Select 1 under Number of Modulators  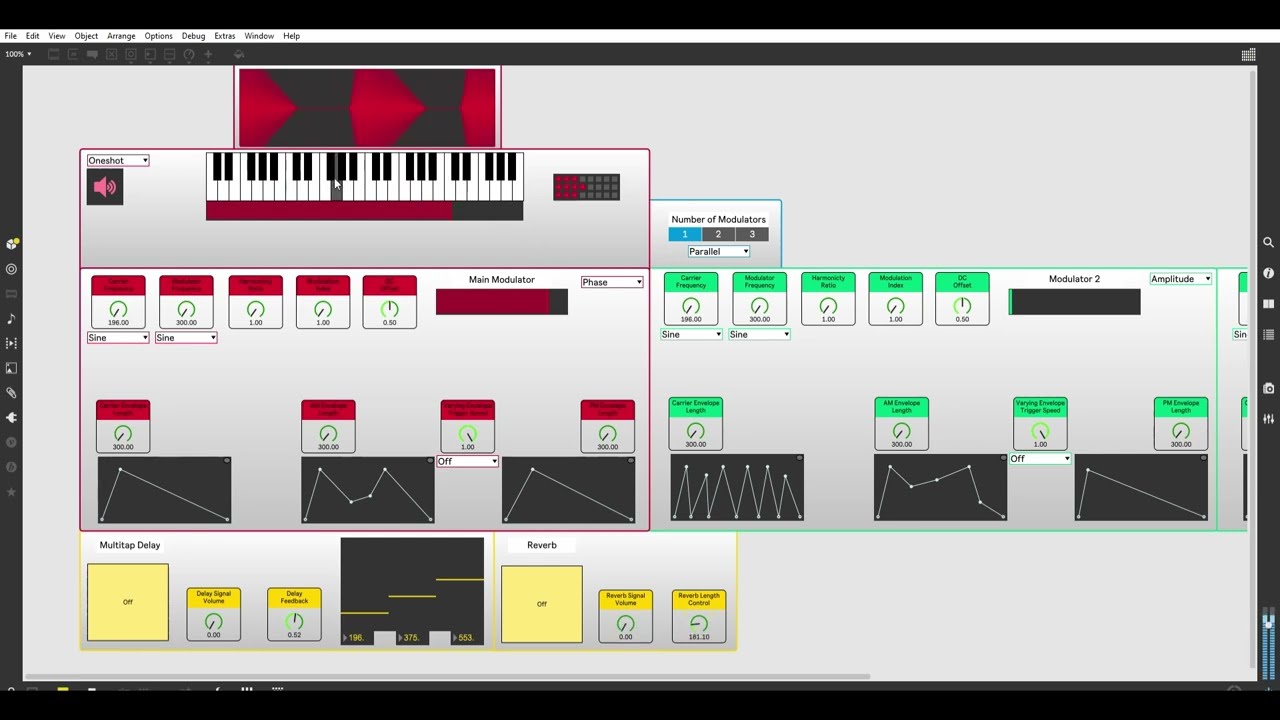point(685,234)
